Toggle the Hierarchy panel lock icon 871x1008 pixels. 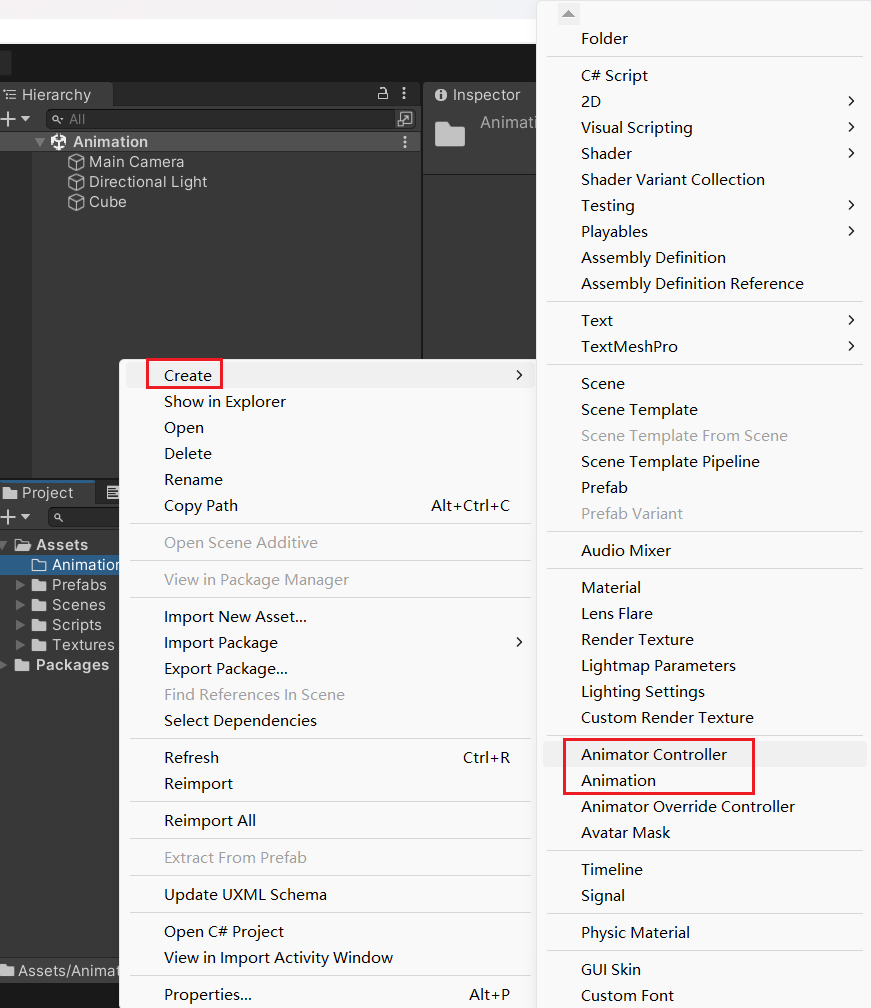[x=382, y=94]
